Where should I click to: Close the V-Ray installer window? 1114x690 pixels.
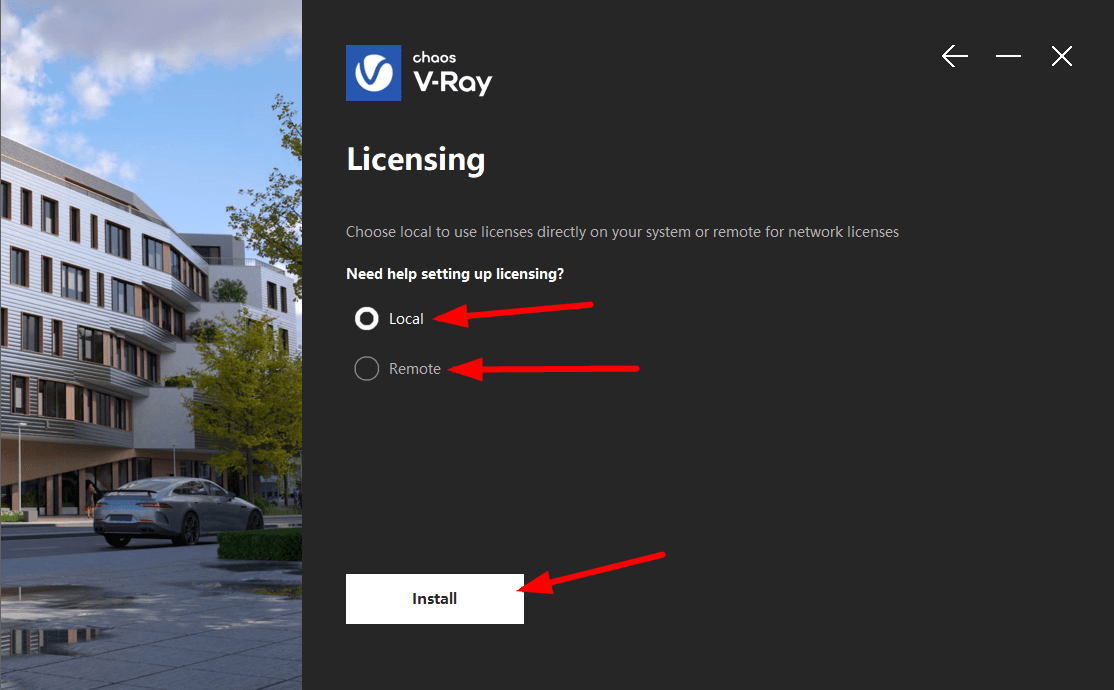[x=1061, y=56]
